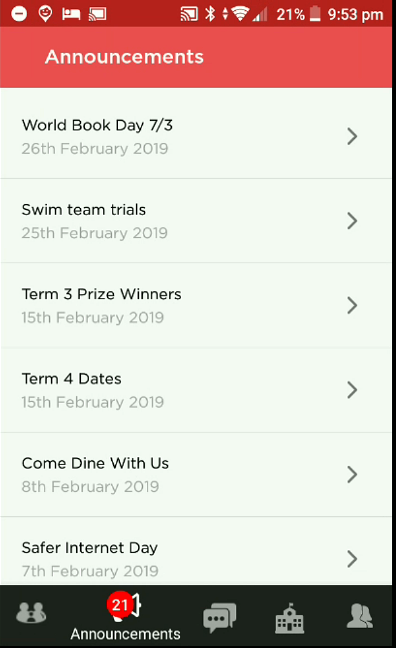Tap the Announcements header title
The image size is (396, 648).
124,57
